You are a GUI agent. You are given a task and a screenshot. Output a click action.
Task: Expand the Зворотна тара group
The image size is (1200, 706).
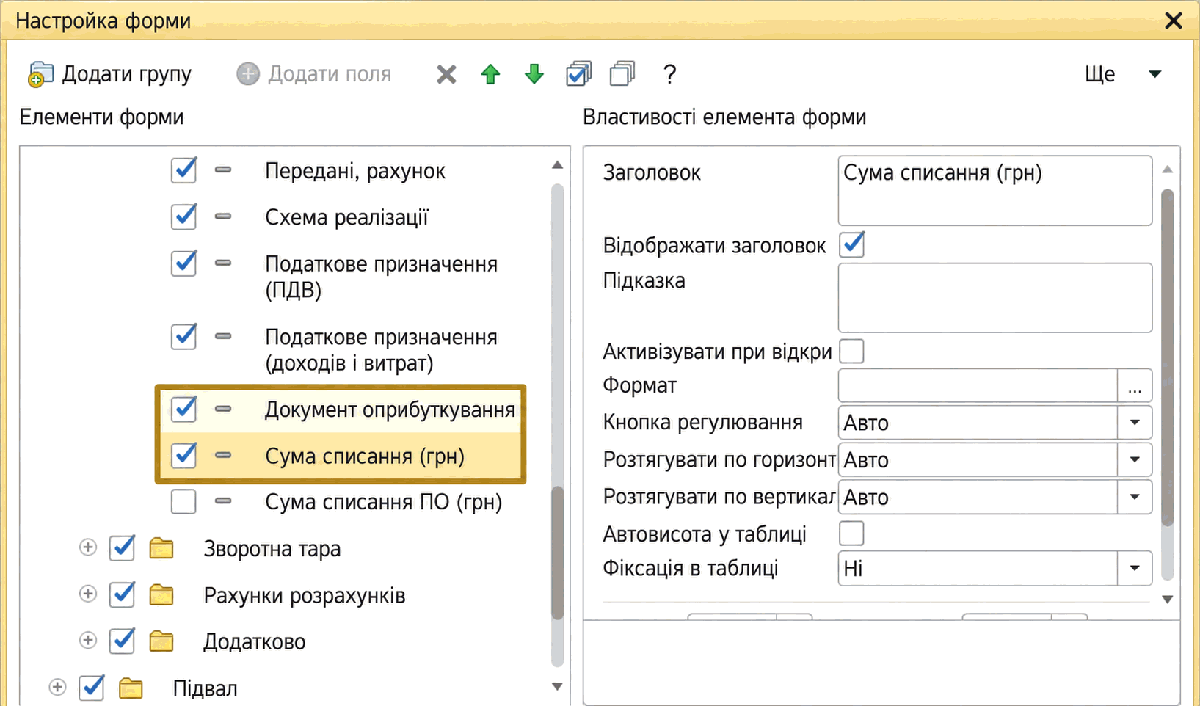(87, 549)
